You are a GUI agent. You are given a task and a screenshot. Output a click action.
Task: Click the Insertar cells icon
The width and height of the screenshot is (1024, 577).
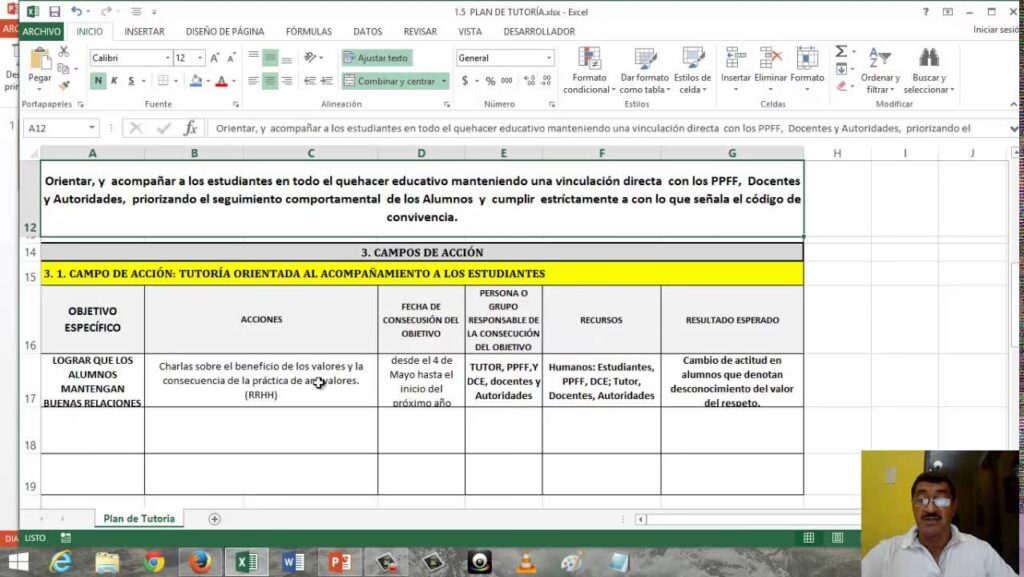coord(736,59)
